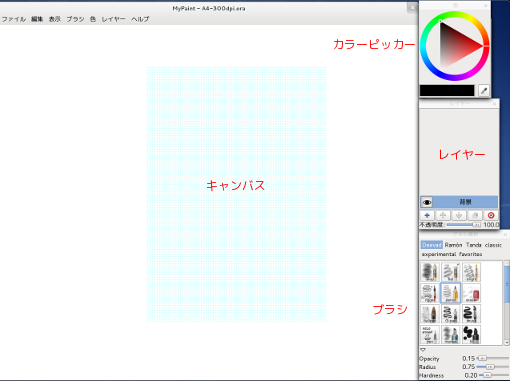The height and width of the screenshot is (381, 510).
Task: Open the ファイル menu
Action: tap(14, 19)
